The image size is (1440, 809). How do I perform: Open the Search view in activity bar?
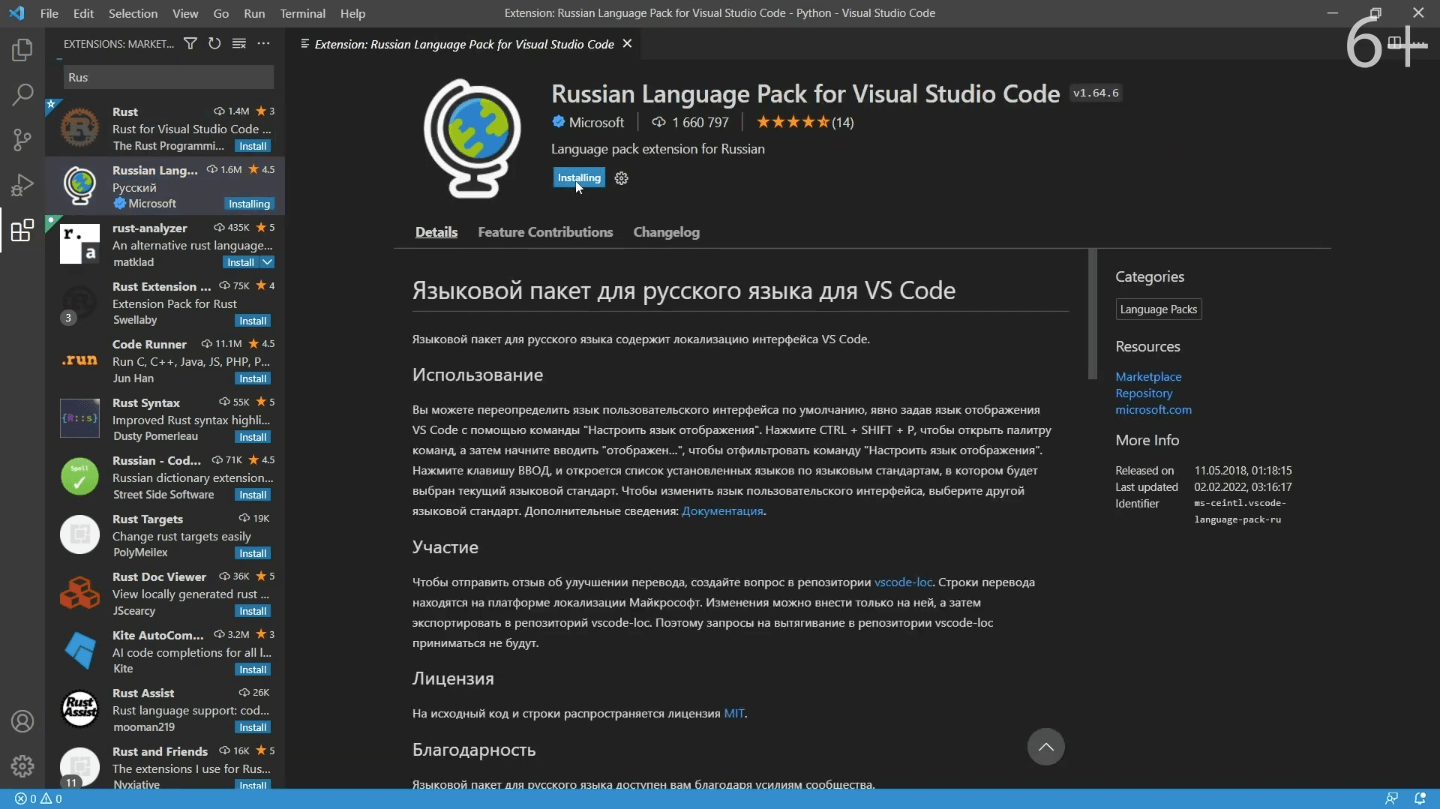click(22, 95)
